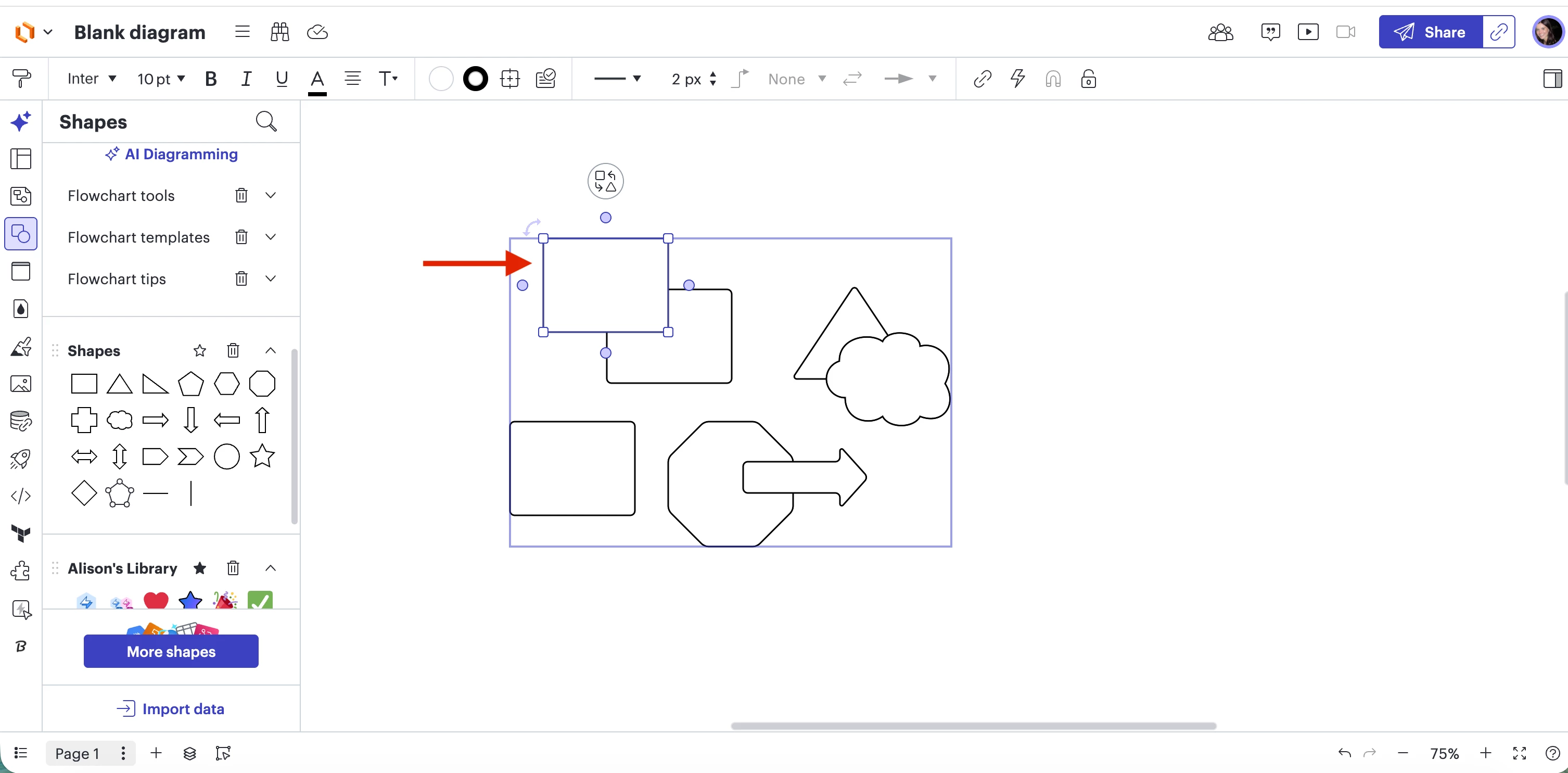1568x773 pixels.
Task: Collapse the Alison's Library section
Action: pos(271,568)
